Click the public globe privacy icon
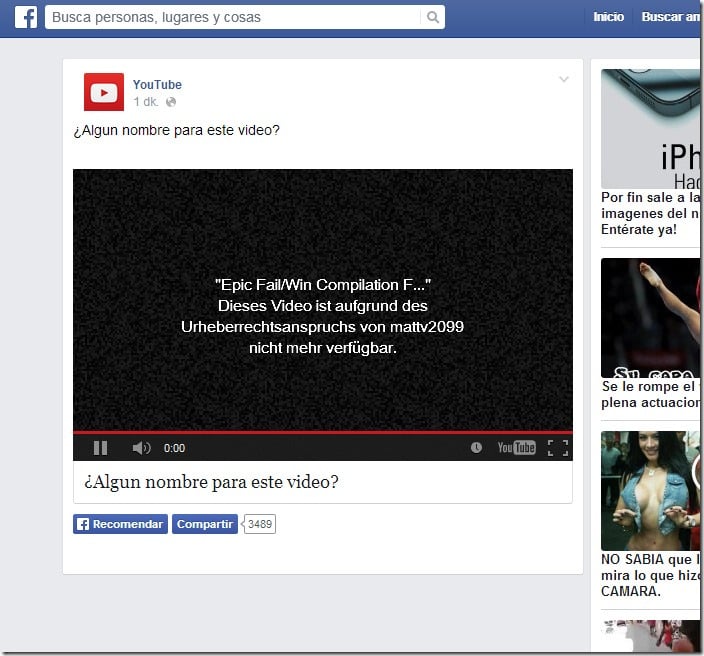 [x=171, y=102]
